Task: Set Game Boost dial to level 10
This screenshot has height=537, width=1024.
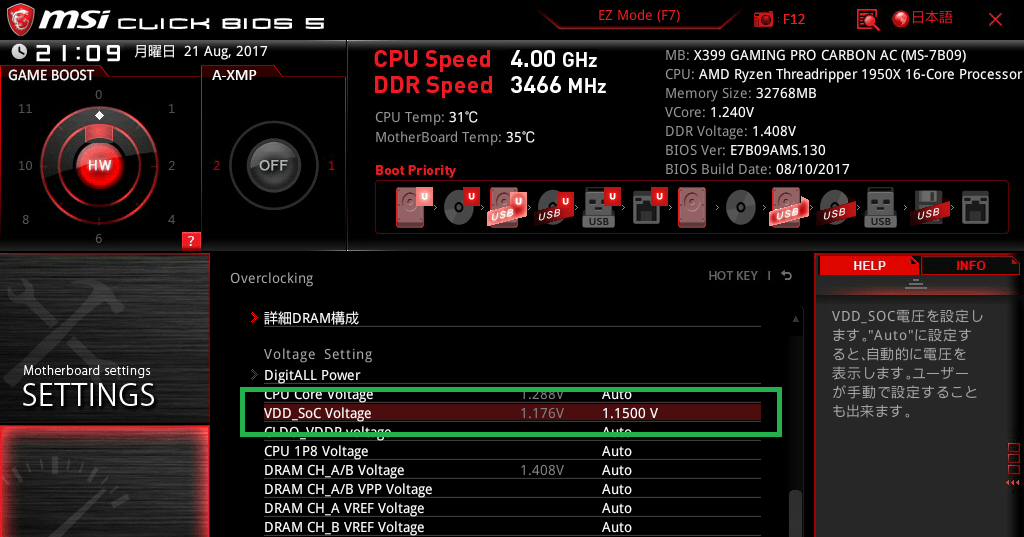Action: pyautogui.click(x=25, y=165)
